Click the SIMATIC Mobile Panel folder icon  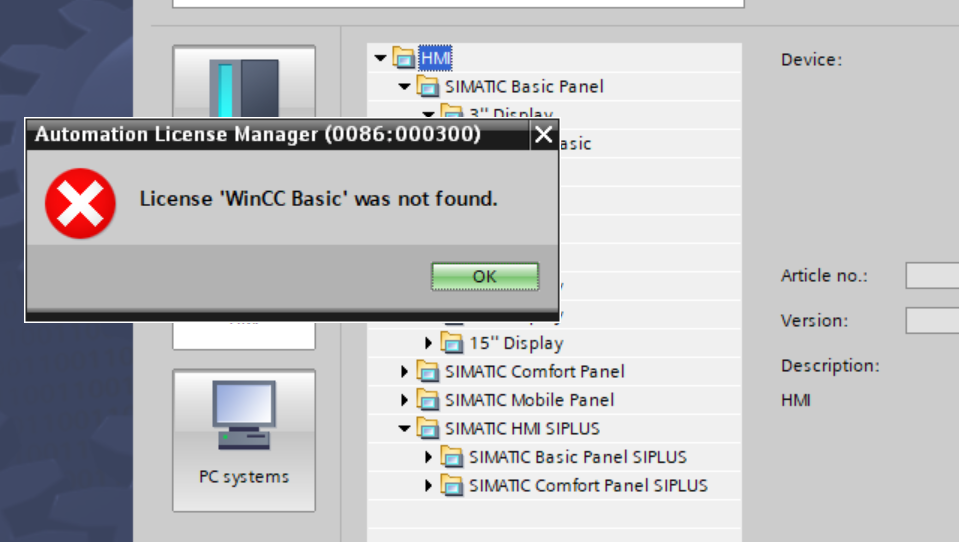428,399
